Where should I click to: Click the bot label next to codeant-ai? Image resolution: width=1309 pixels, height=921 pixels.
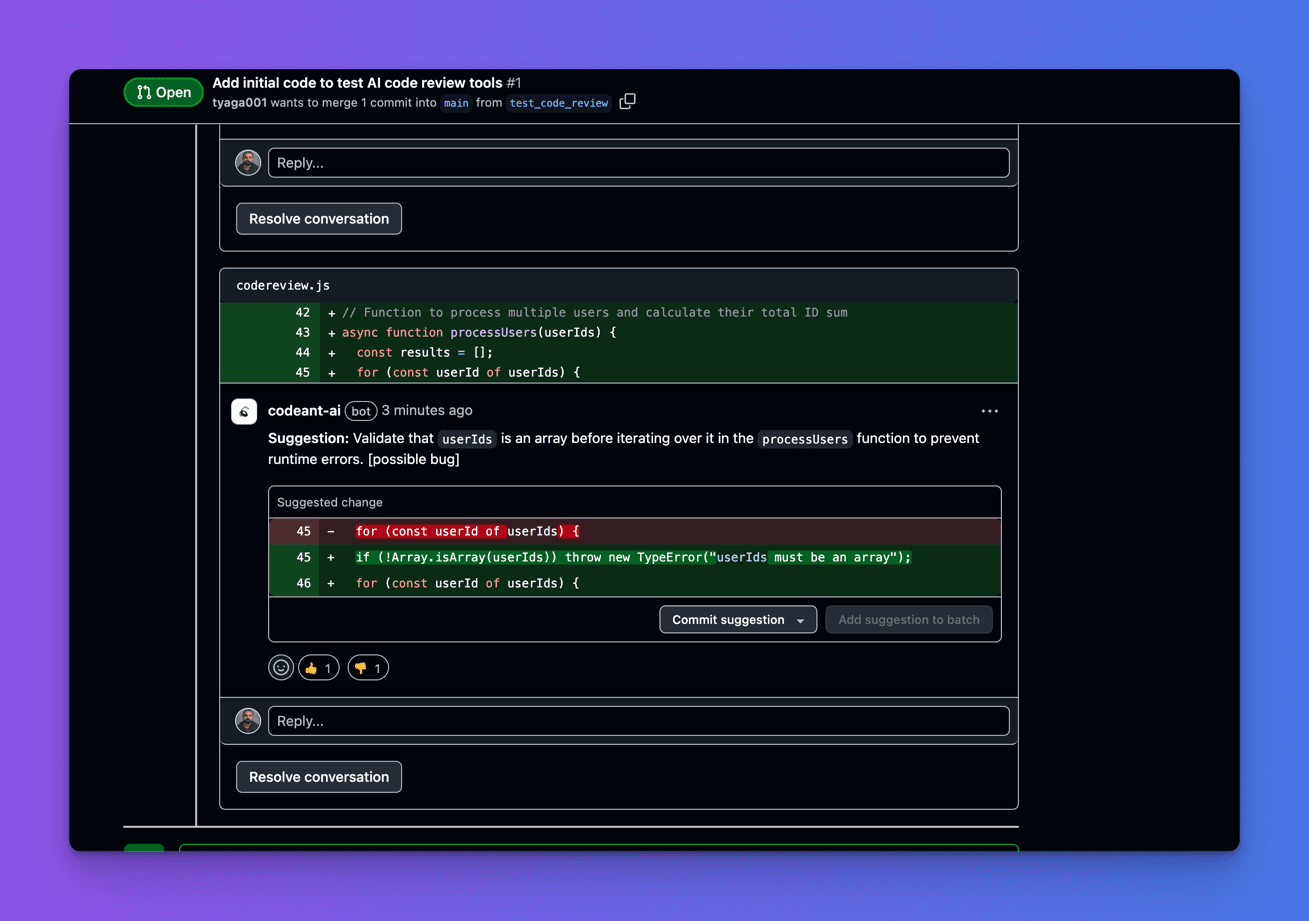(x=361, y=411)
